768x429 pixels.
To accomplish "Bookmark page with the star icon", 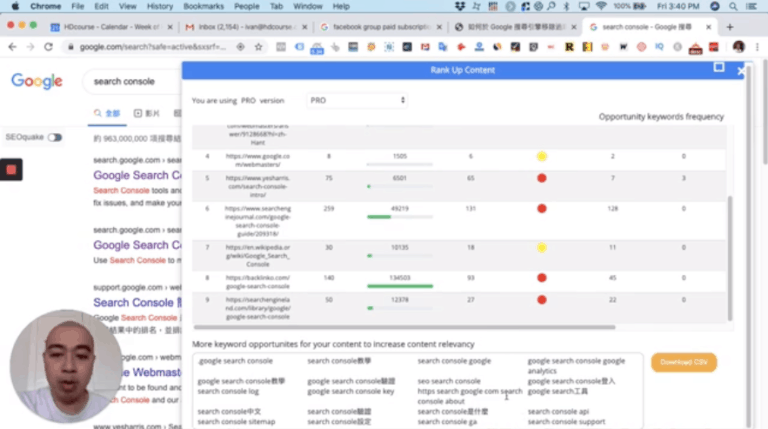I will click(x=259, y=47).
